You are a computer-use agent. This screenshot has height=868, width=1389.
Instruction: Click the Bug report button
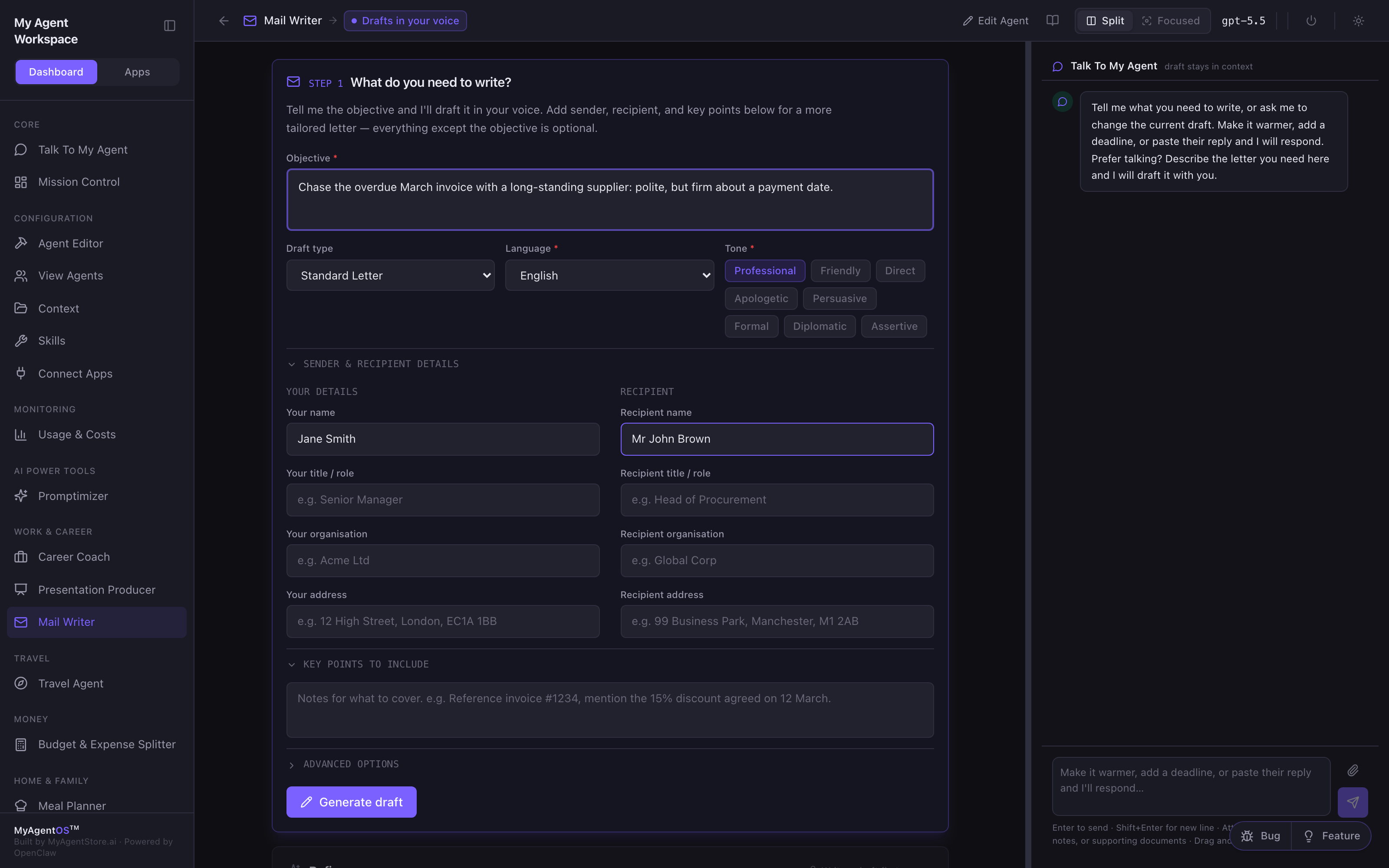pyautogui.click(x=1261, y=836)
